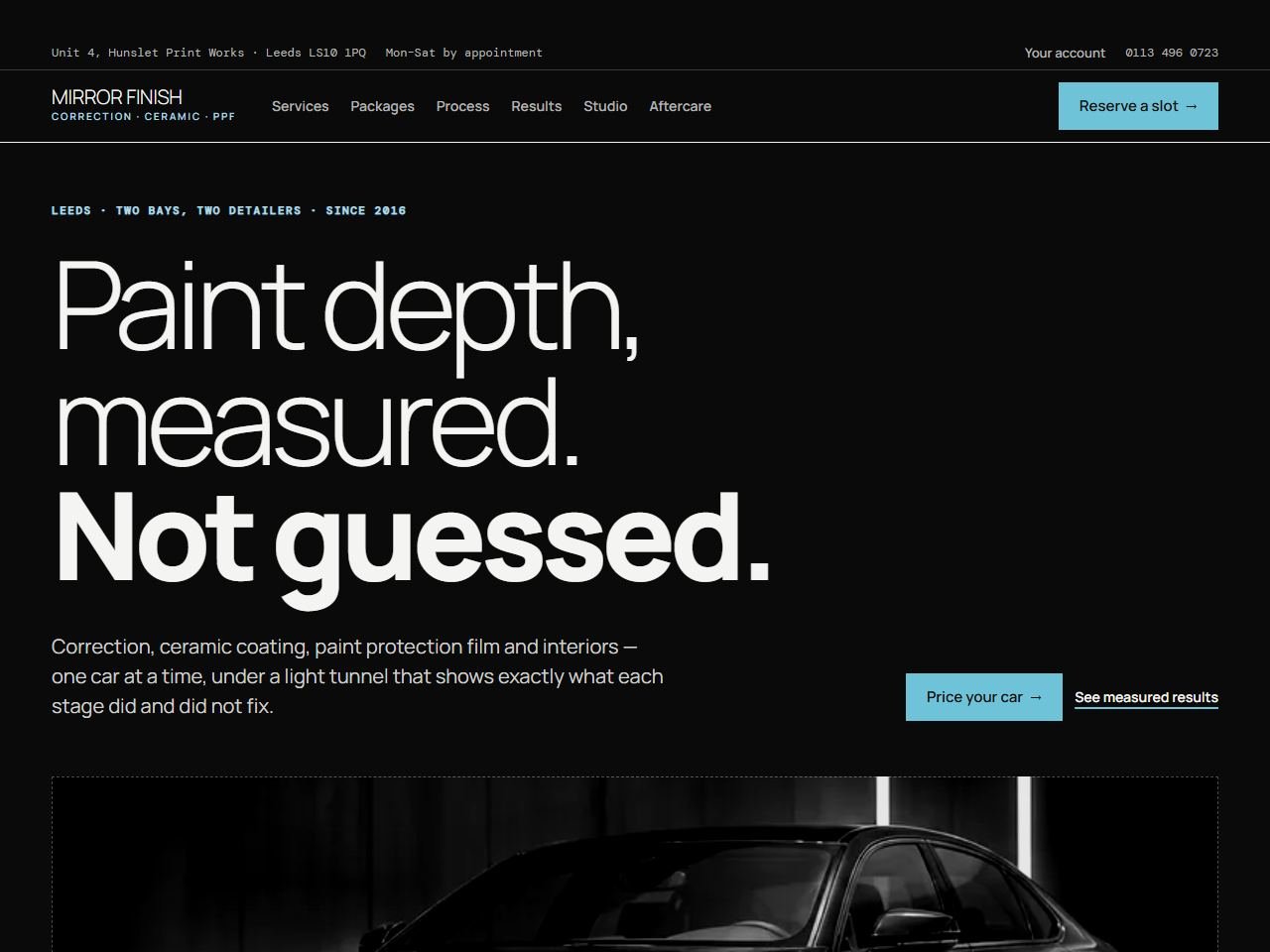Open the Process page link

click(462, 106)
